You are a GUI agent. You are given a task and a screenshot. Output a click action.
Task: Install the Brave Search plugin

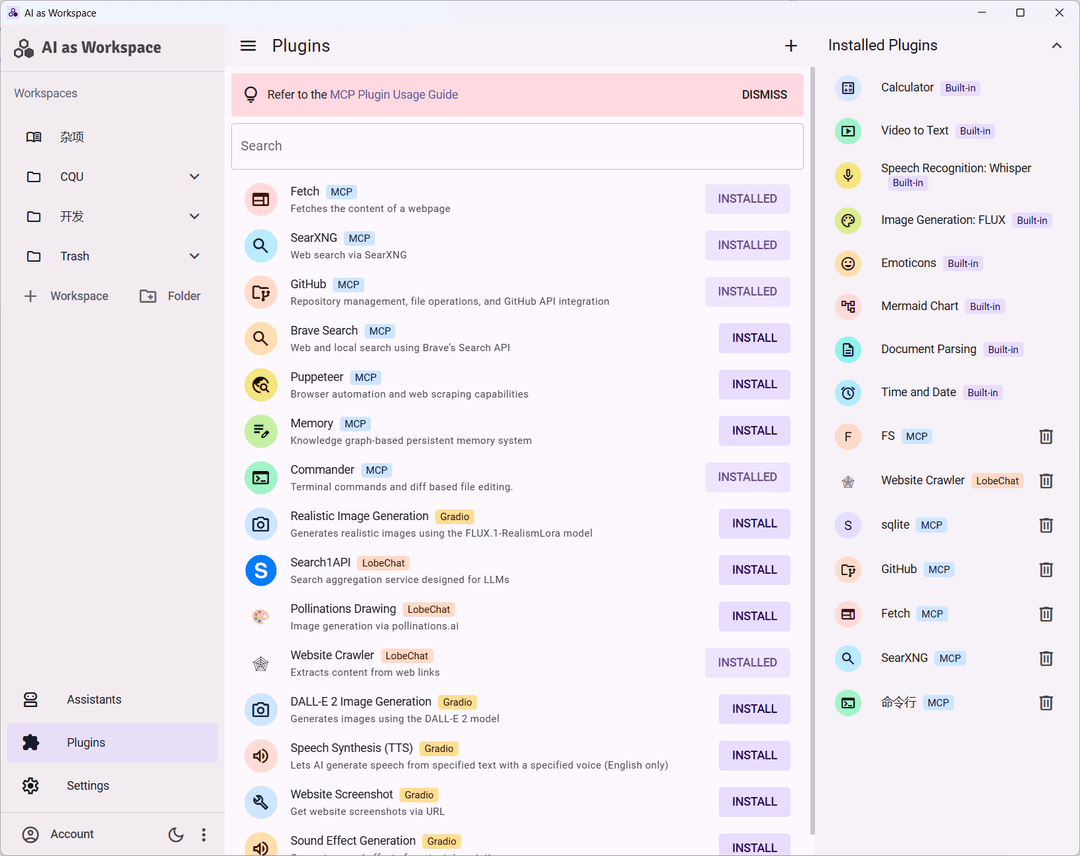(x=754, y=338)
